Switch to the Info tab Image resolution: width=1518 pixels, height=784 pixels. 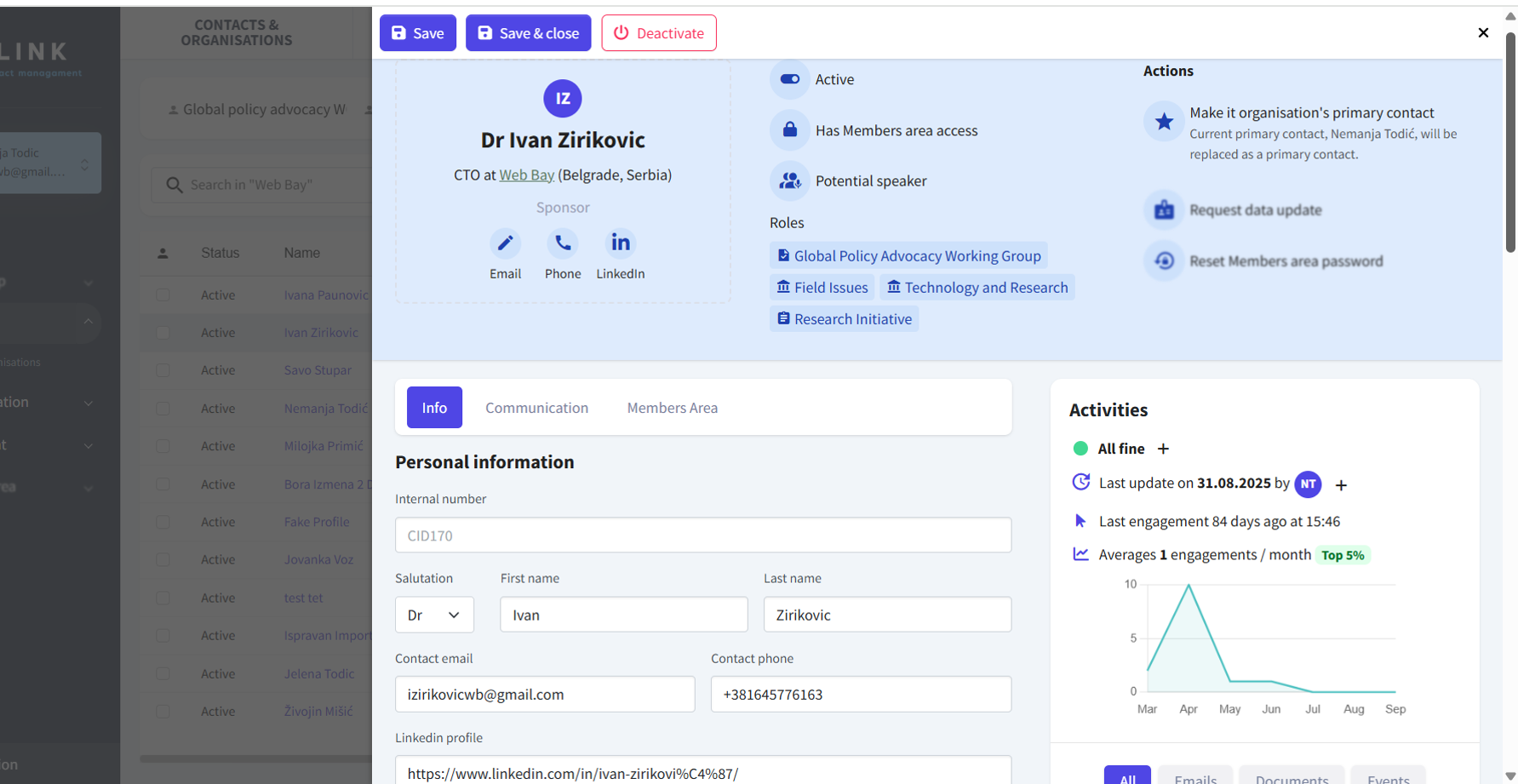(434, 408)
